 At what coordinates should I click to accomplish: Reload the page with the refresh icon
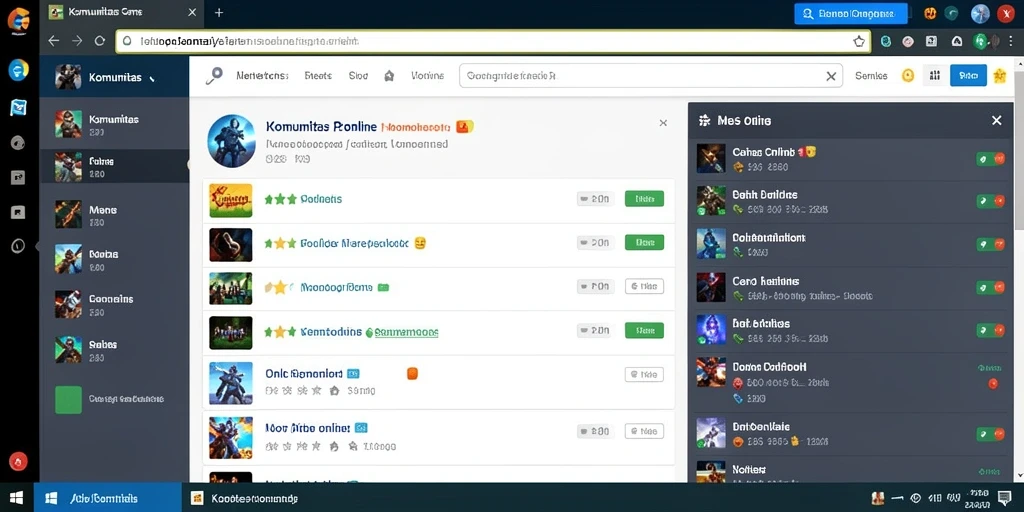(100, 41)
